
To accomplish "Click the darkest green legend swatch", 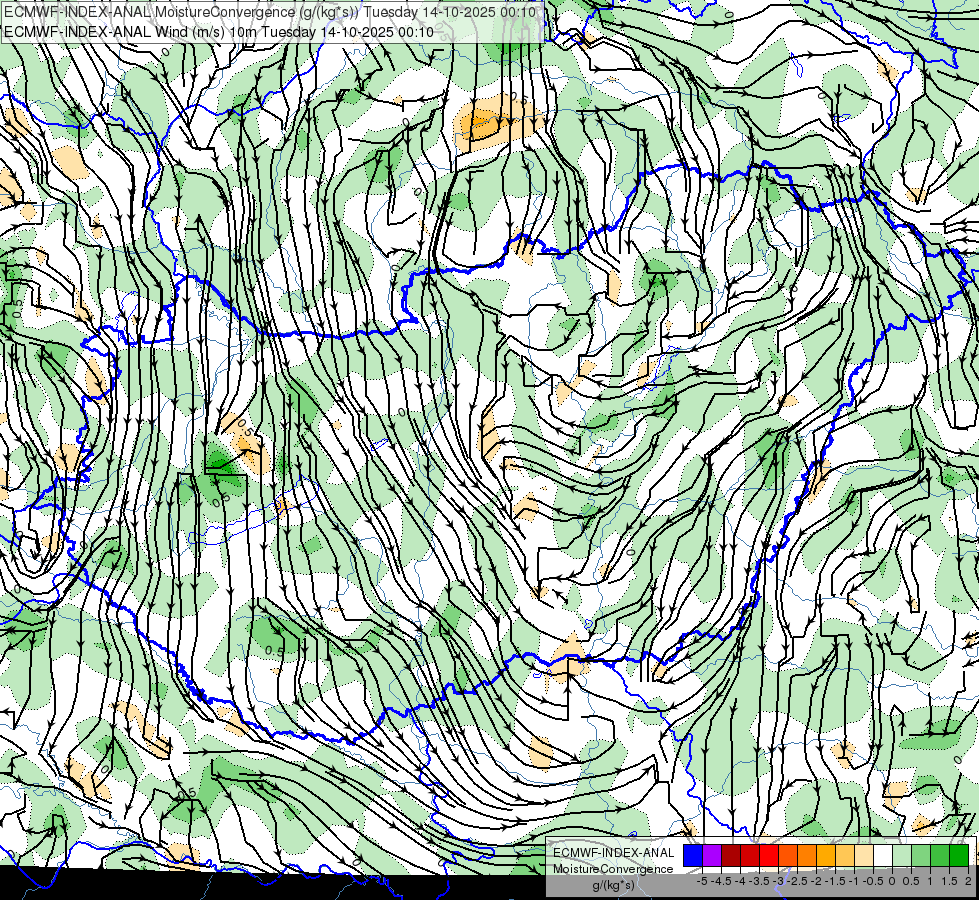I will coord(959,856).
